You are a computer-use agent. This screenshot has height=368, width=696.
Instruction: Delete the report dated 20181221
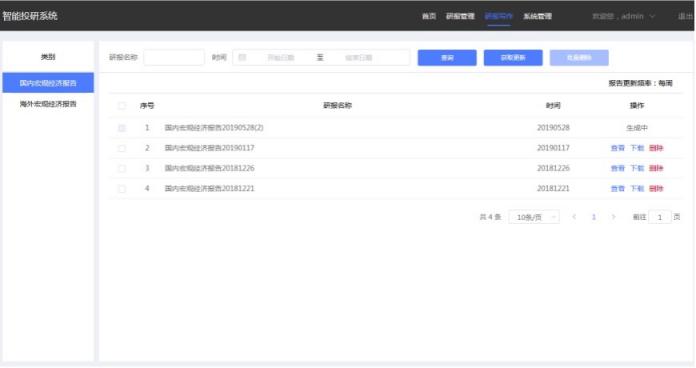point(656,189)
